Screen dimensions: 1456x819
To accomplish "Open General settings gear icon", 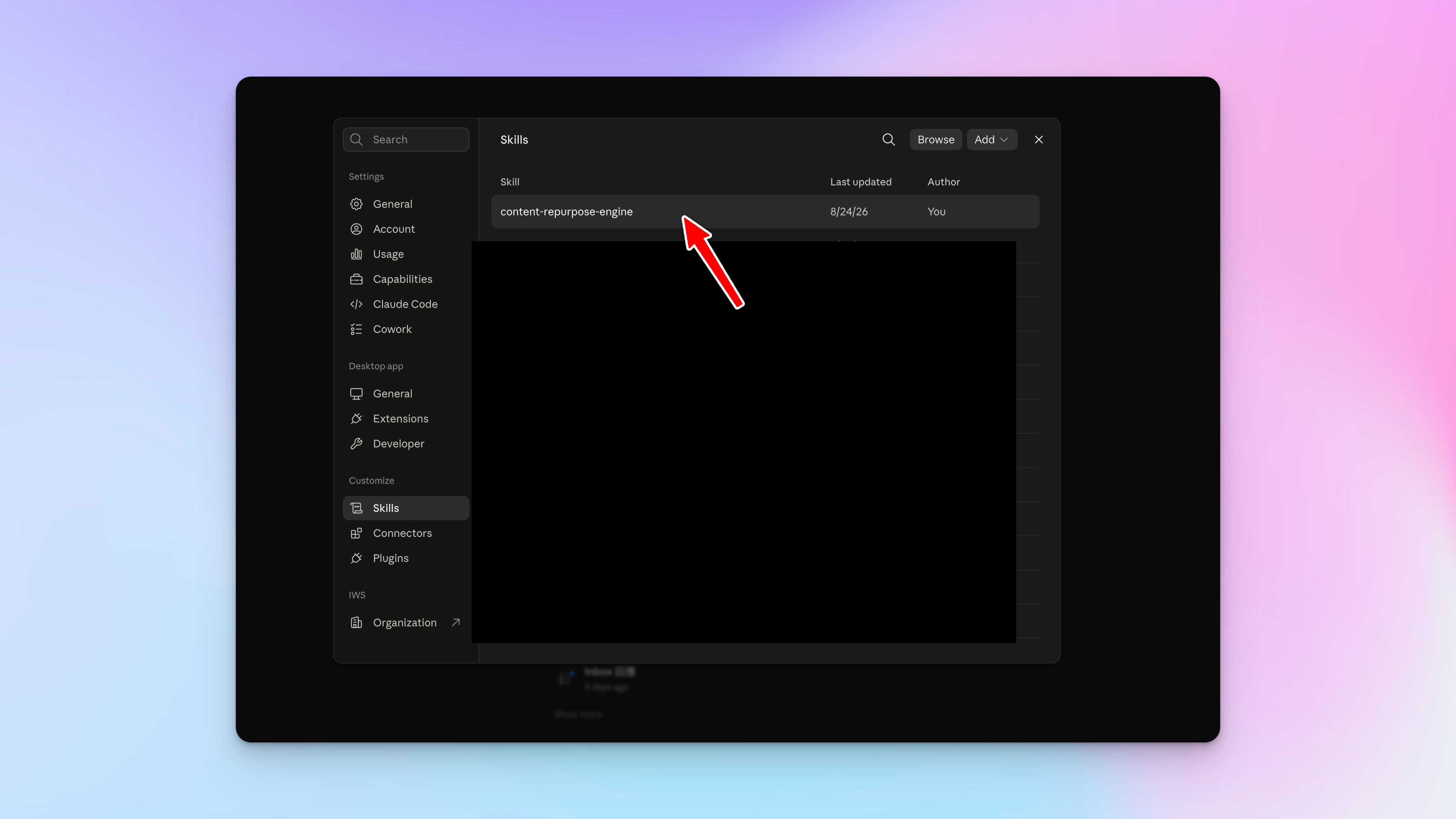I will point(356,204).
